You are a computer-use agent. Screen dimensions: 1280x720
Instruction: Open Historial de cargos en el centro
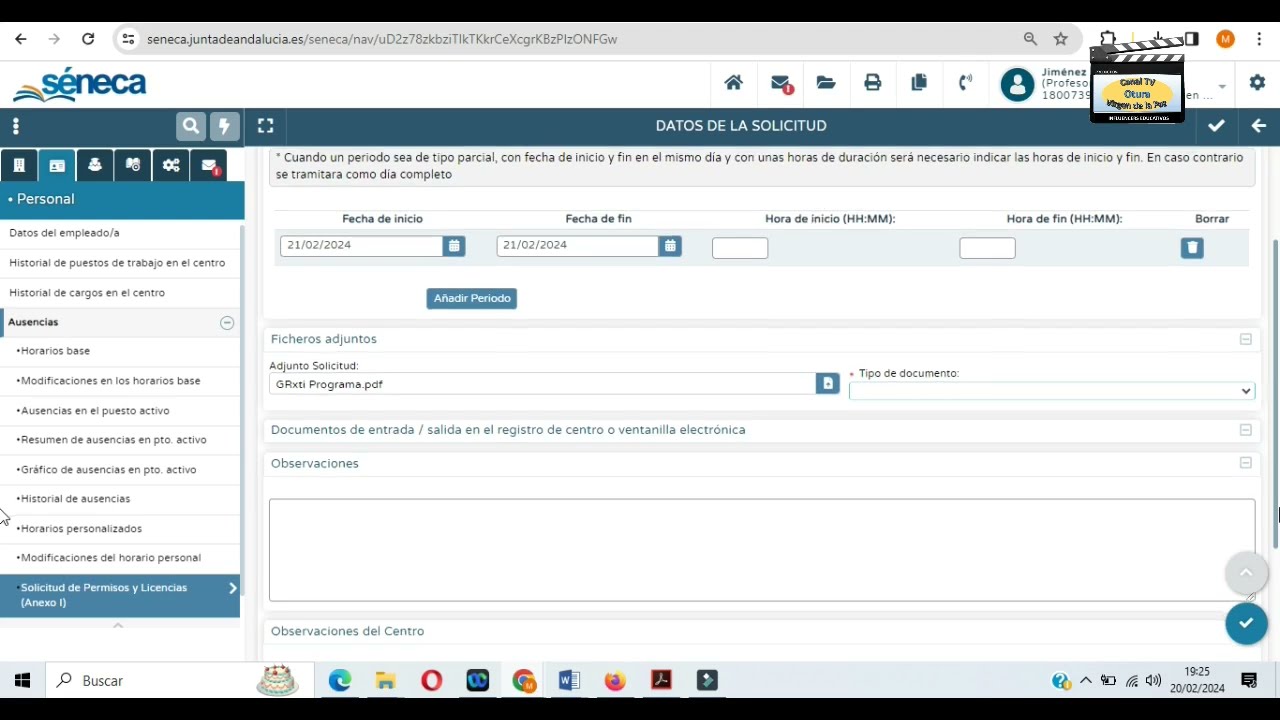(87, 293)
